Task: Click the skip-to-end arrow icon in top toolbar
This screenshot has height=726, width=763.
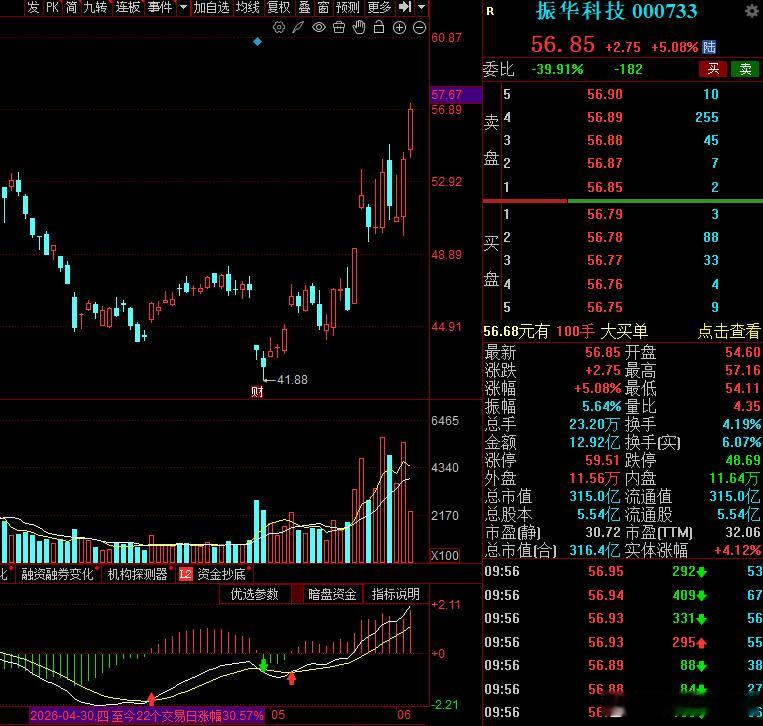Action: pyautogui.click(x=405, y=7)
